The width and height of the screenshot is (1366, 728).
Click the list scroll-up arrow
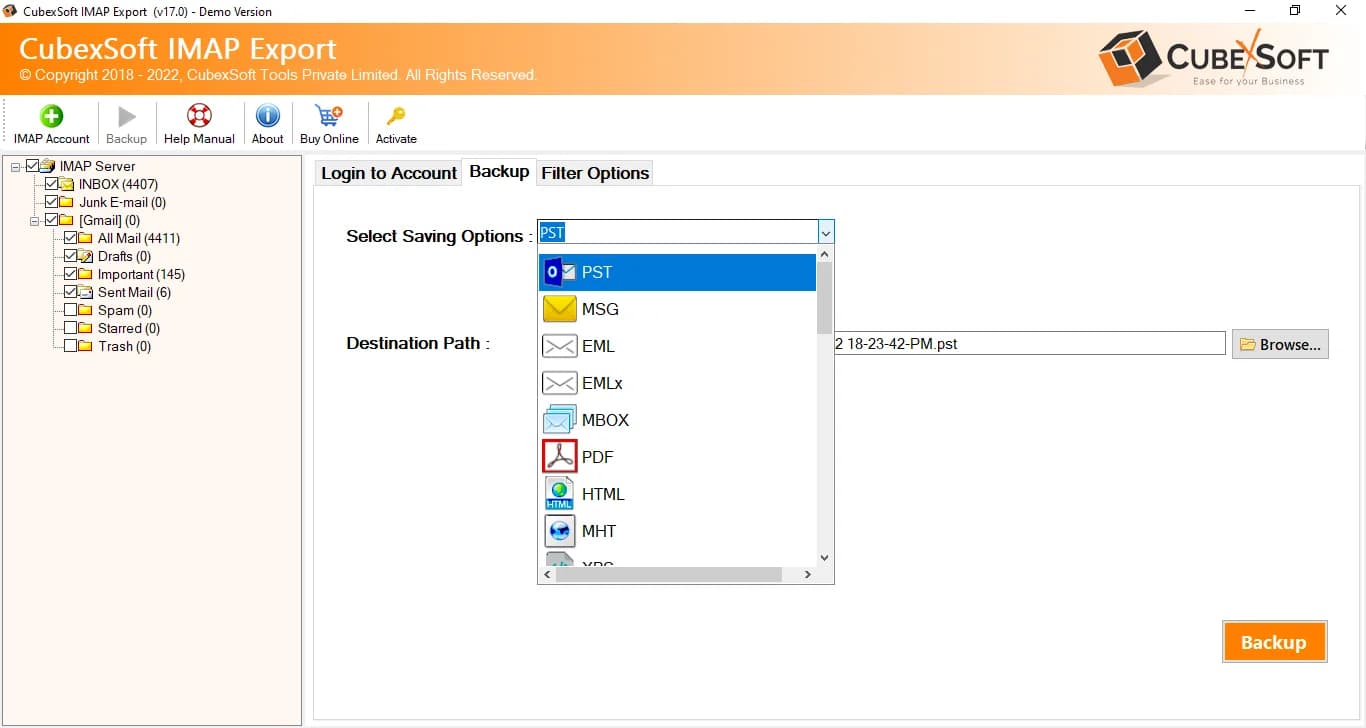(825, 255)
